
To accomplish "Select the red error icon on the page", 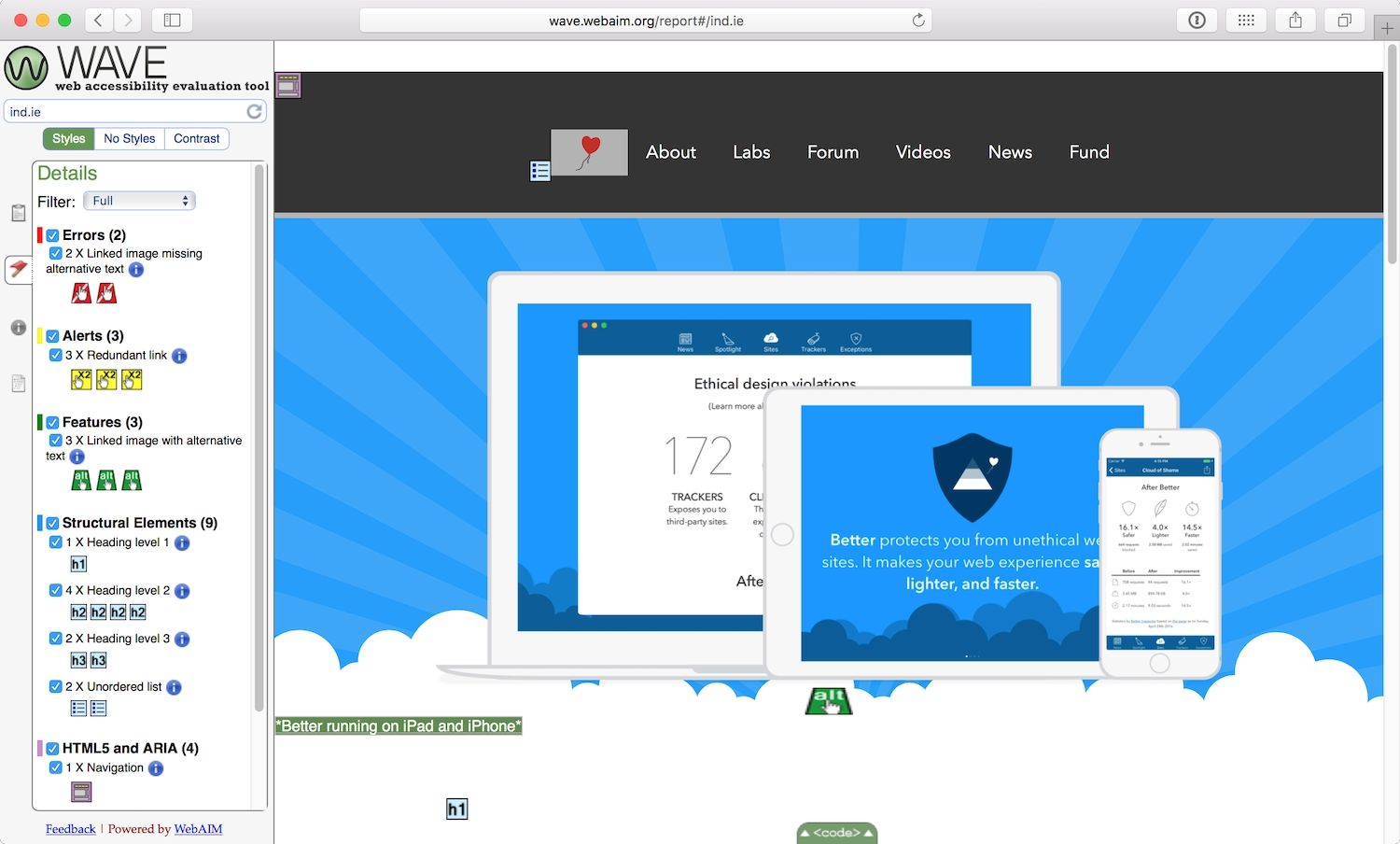I will (81, 292).
